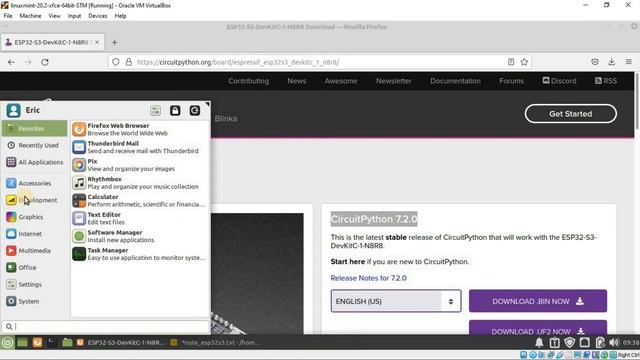Show All Applications in menu
The image size is (640, 360).
(35, 162)
